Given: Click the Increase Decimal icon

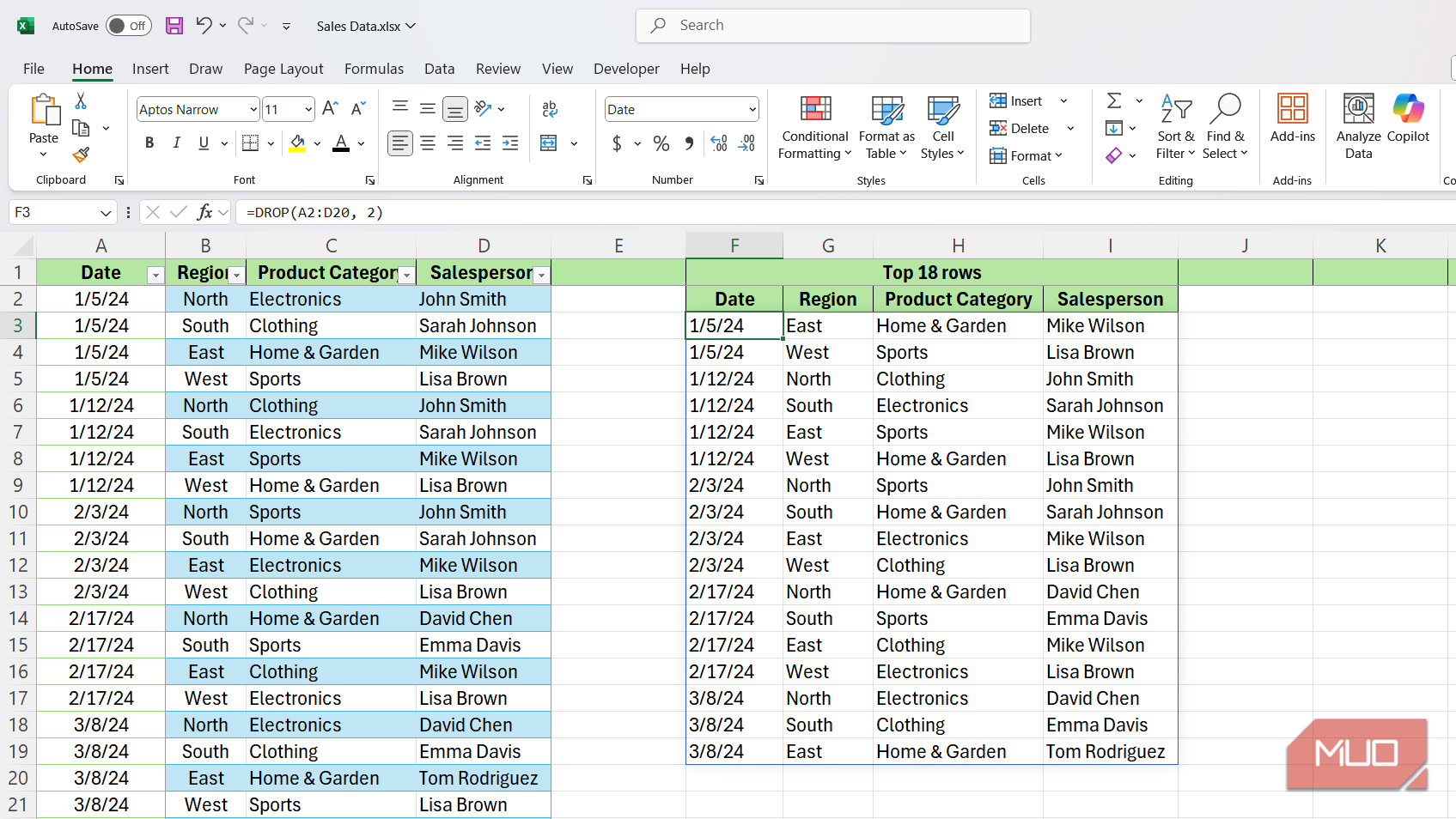Looking at the screenshot, I should click(720, 143).
